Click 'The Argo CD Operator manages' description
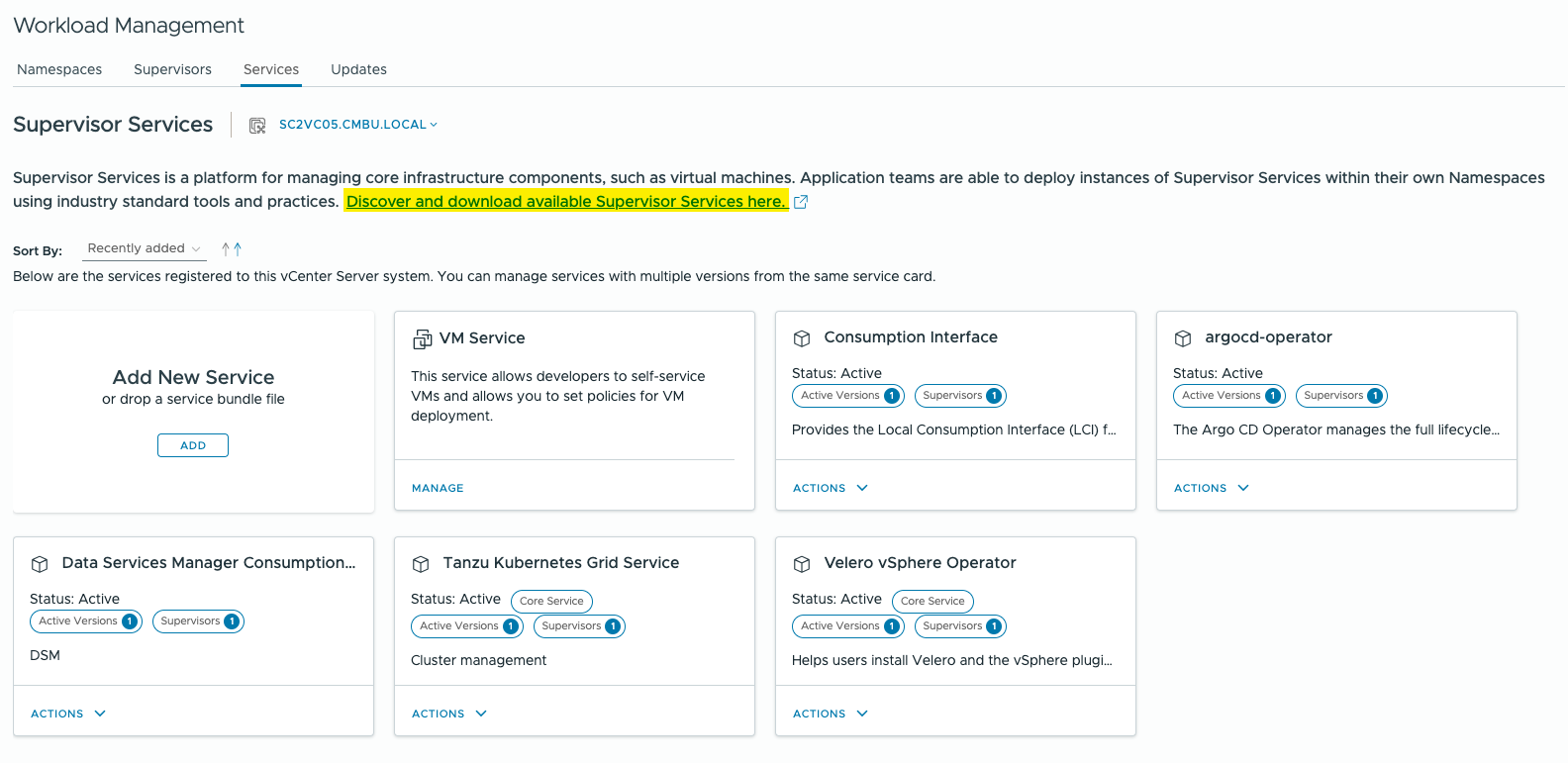1568x763 pixels. tap(1336, 429)
